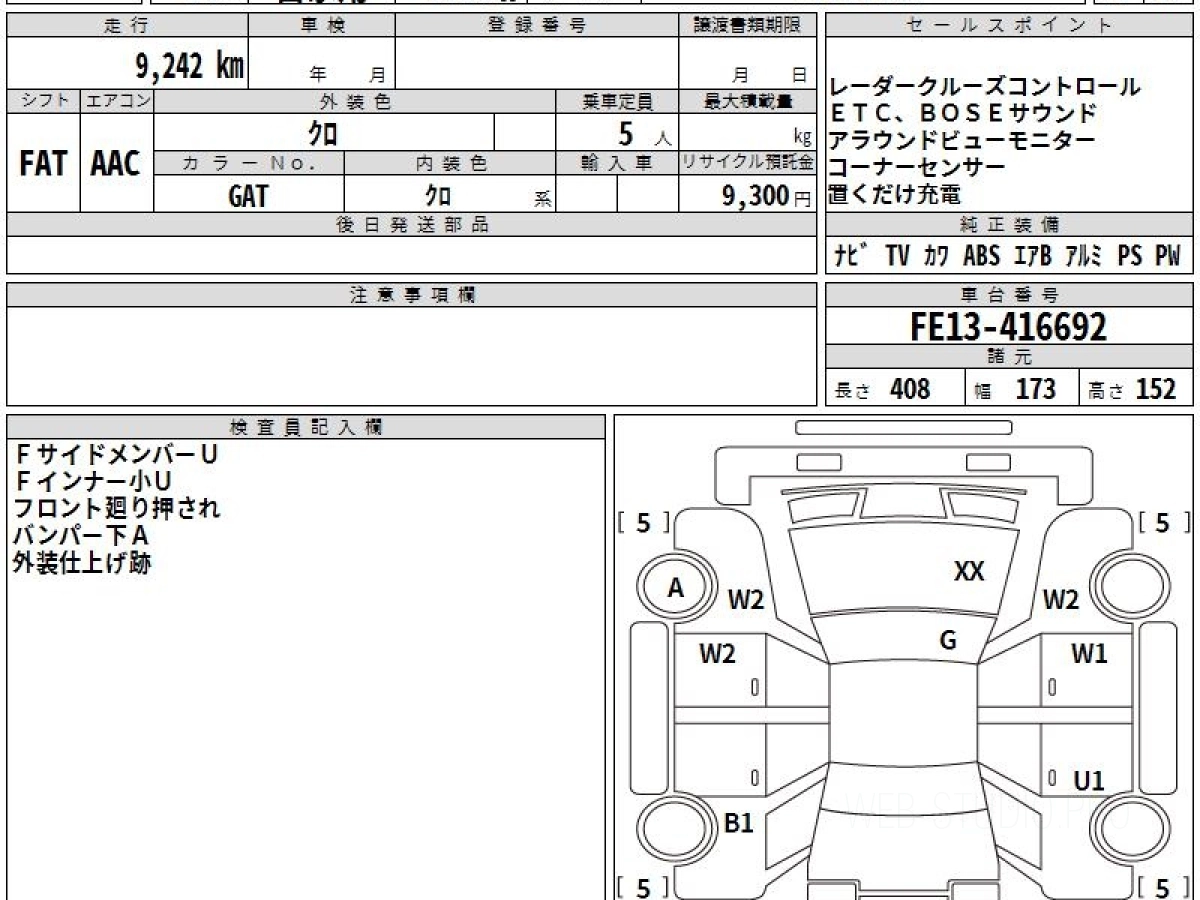
Task: Select the シフト header cell
Action: (x=43, y=101)
